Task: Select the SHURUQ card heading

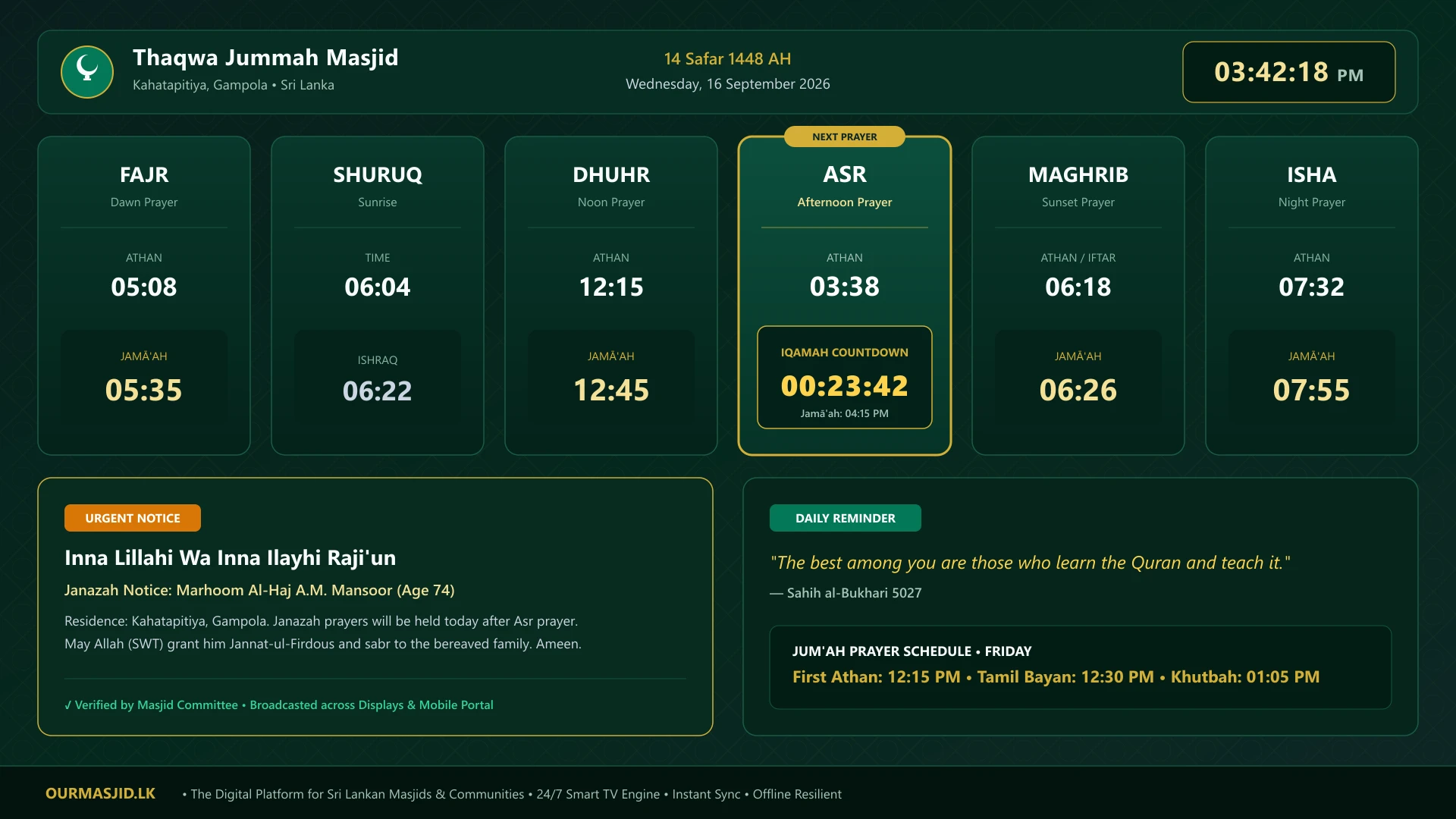Action: click(x=378, y=174)
